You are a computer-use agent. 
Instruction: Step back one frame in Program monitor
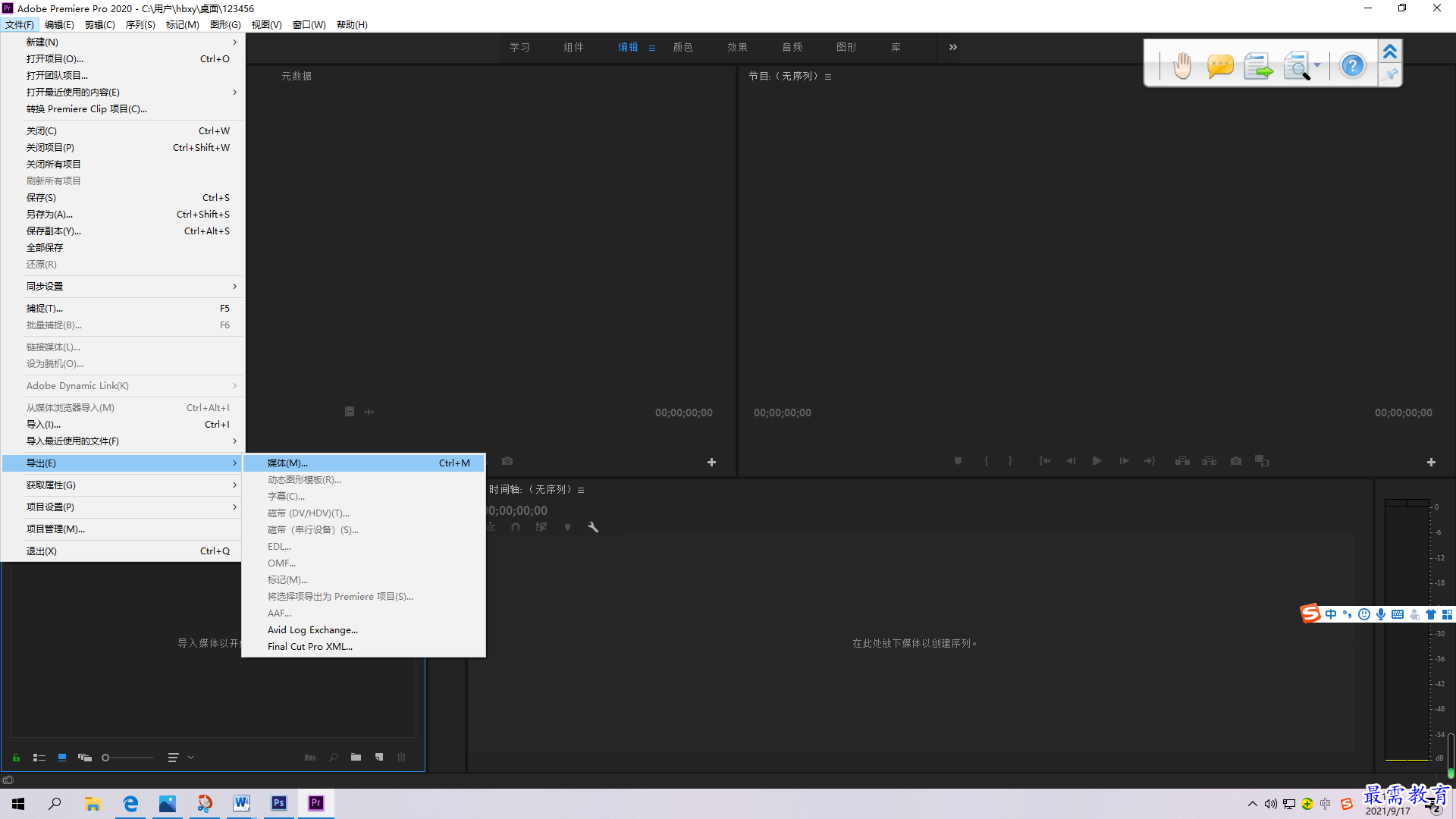point(1071,461)
